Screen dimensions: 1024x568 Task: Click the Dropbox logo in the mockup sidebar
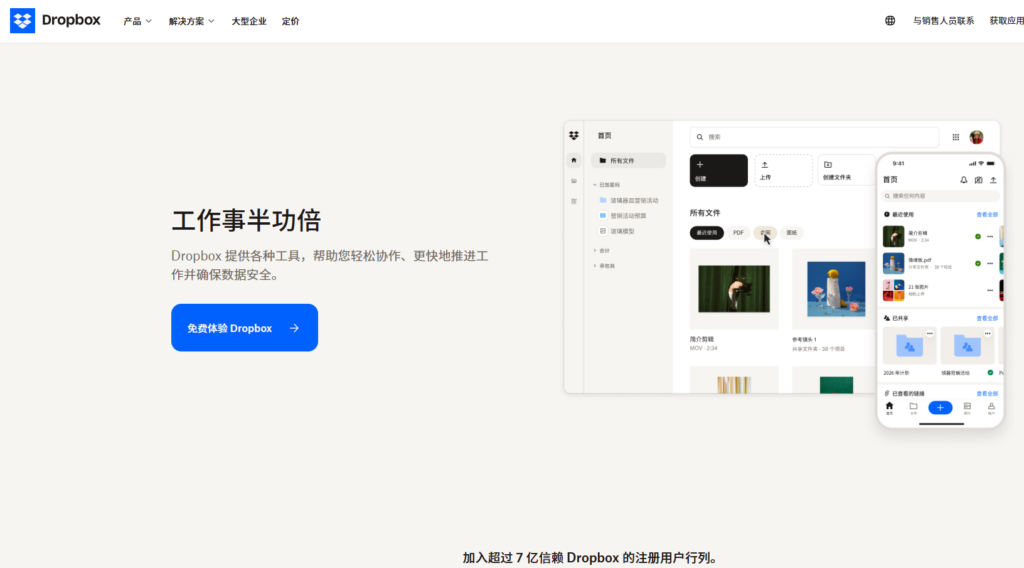coord(573,136)
